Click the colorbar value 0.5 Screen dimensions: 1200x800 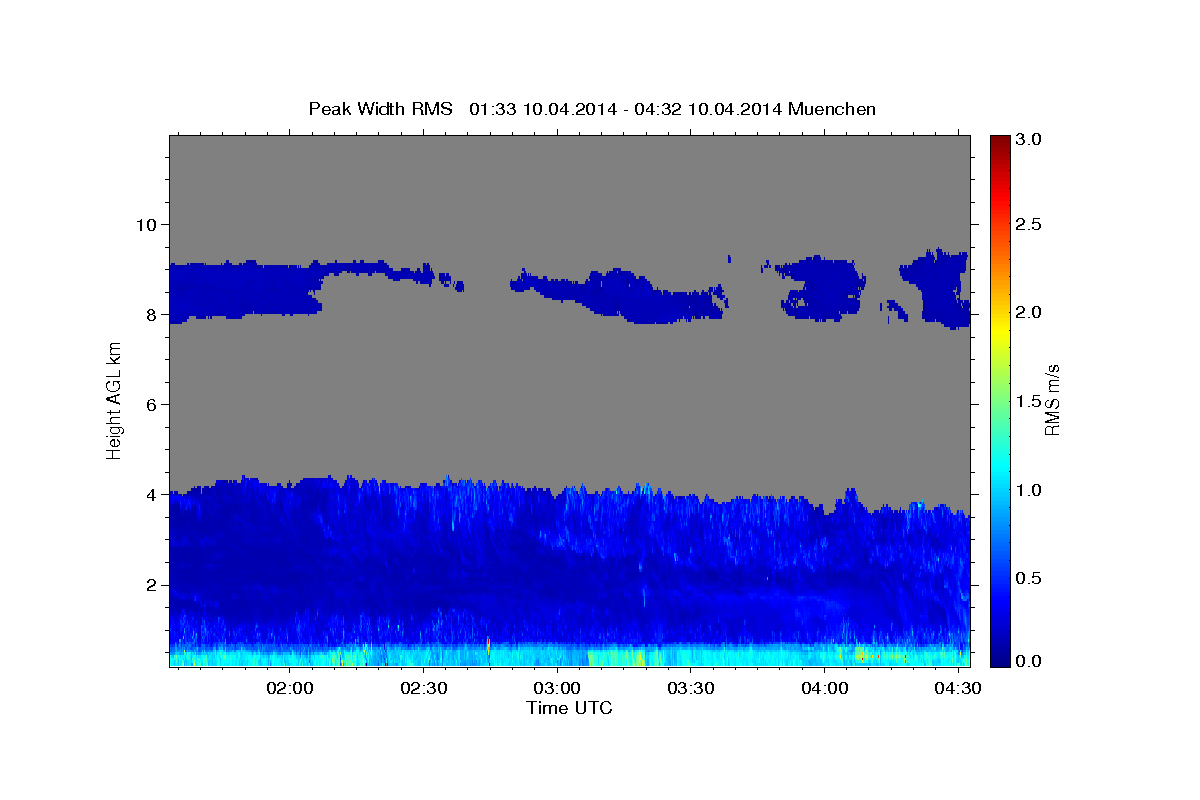pyautogui.click(x=1030, y=578)
